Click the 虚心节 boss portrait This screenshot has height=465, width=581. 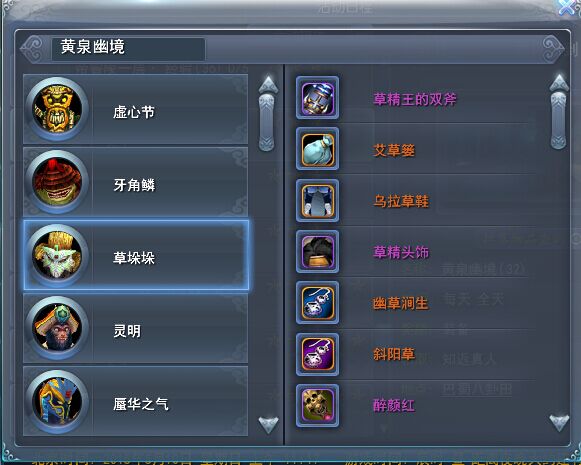point(57,109)
